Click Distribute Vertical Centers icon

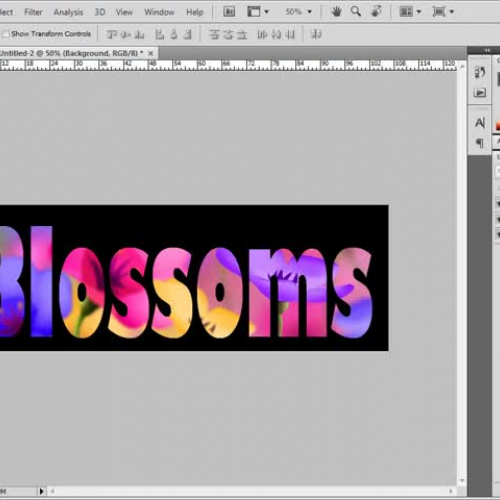click(x=228, y=34)
